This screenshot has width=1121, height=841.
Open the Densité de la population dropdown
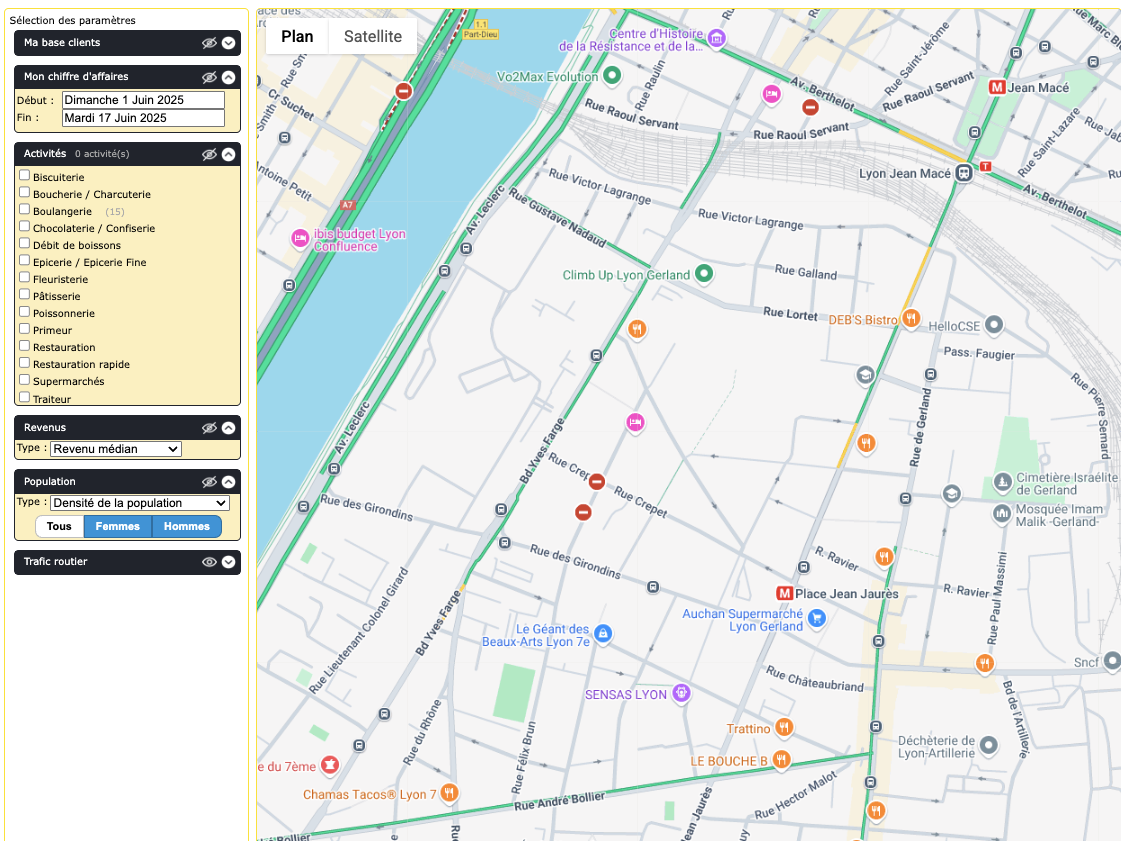(140, 503)
